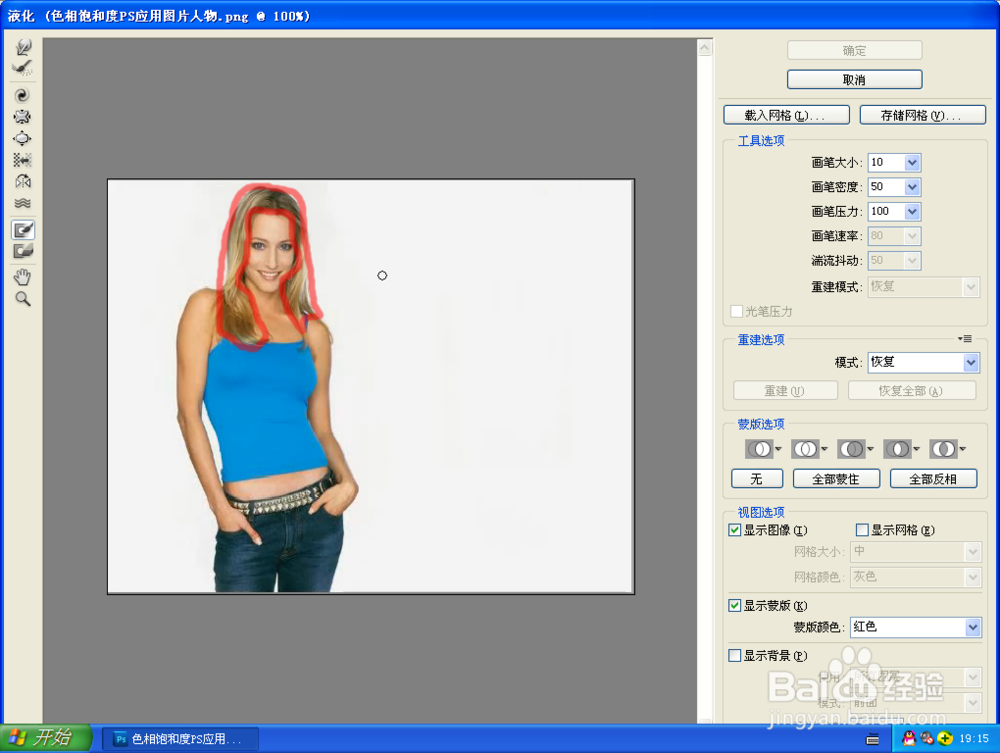Viewport: 1000px width, 753px height.
Task: Click the woman's photo in preview
Action: pos(371,386)
